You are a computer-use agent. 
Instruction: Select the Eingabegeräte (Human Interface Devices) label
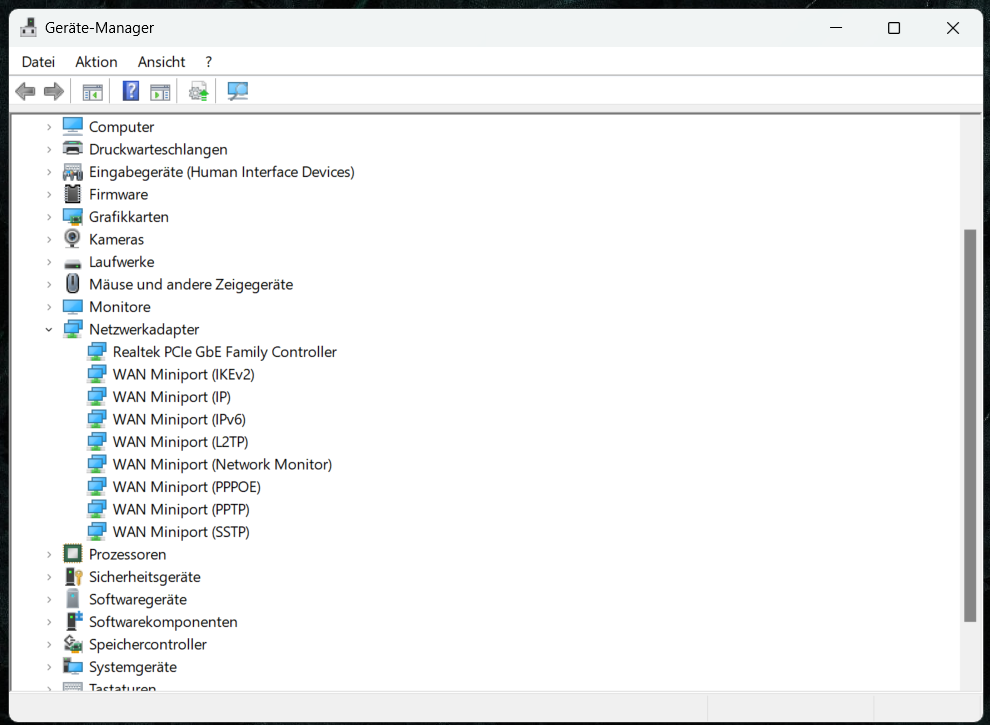tap(222, 172)
